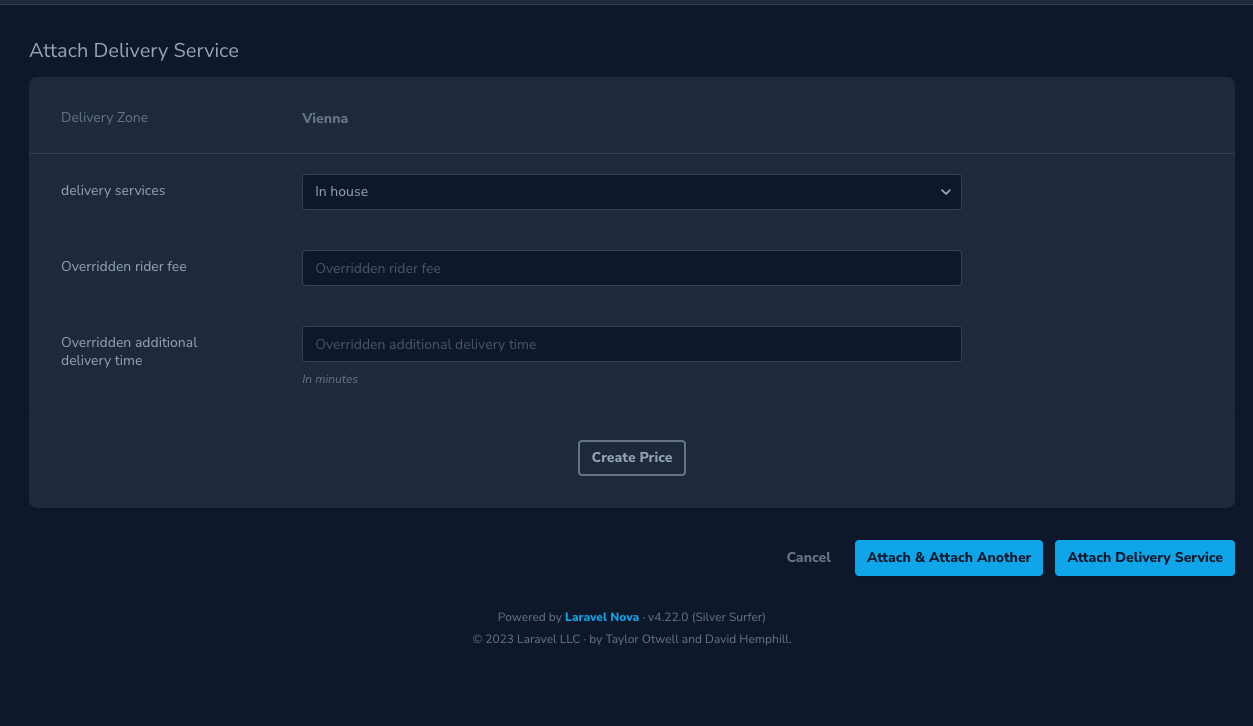
Task: Click the In minutes helper text
Action: [330, 378]
